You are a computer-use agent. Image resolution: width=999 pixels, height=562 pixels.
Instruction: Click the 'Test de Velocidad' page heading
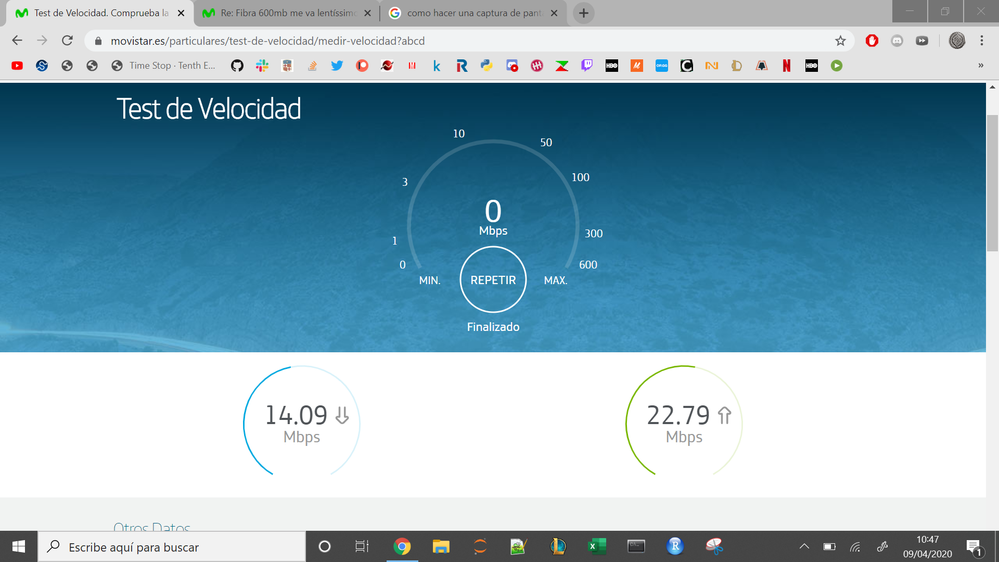click(208, 109)
